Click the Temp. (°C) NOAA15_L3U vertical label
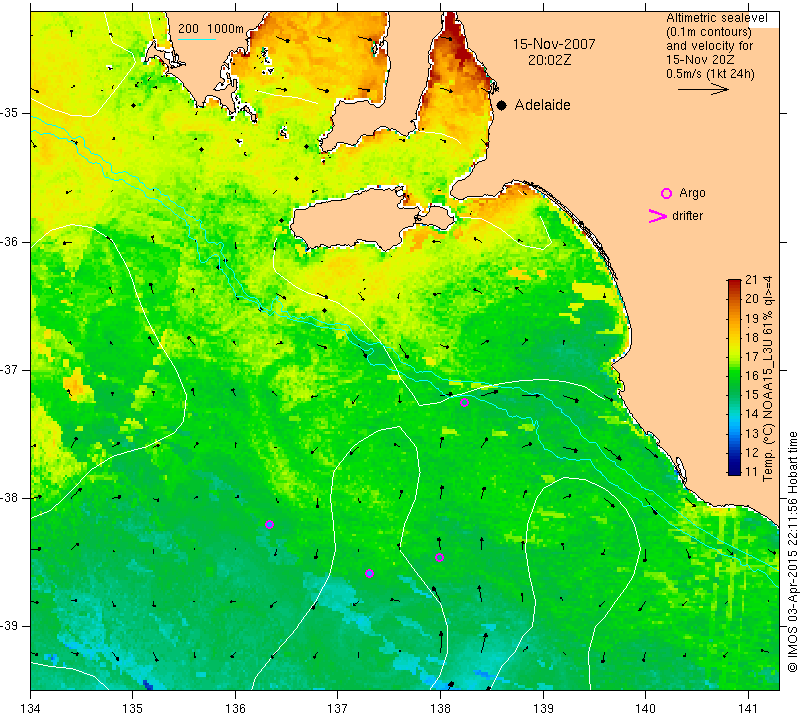Viewport: 800px width, 720px height. click(767, 378)
